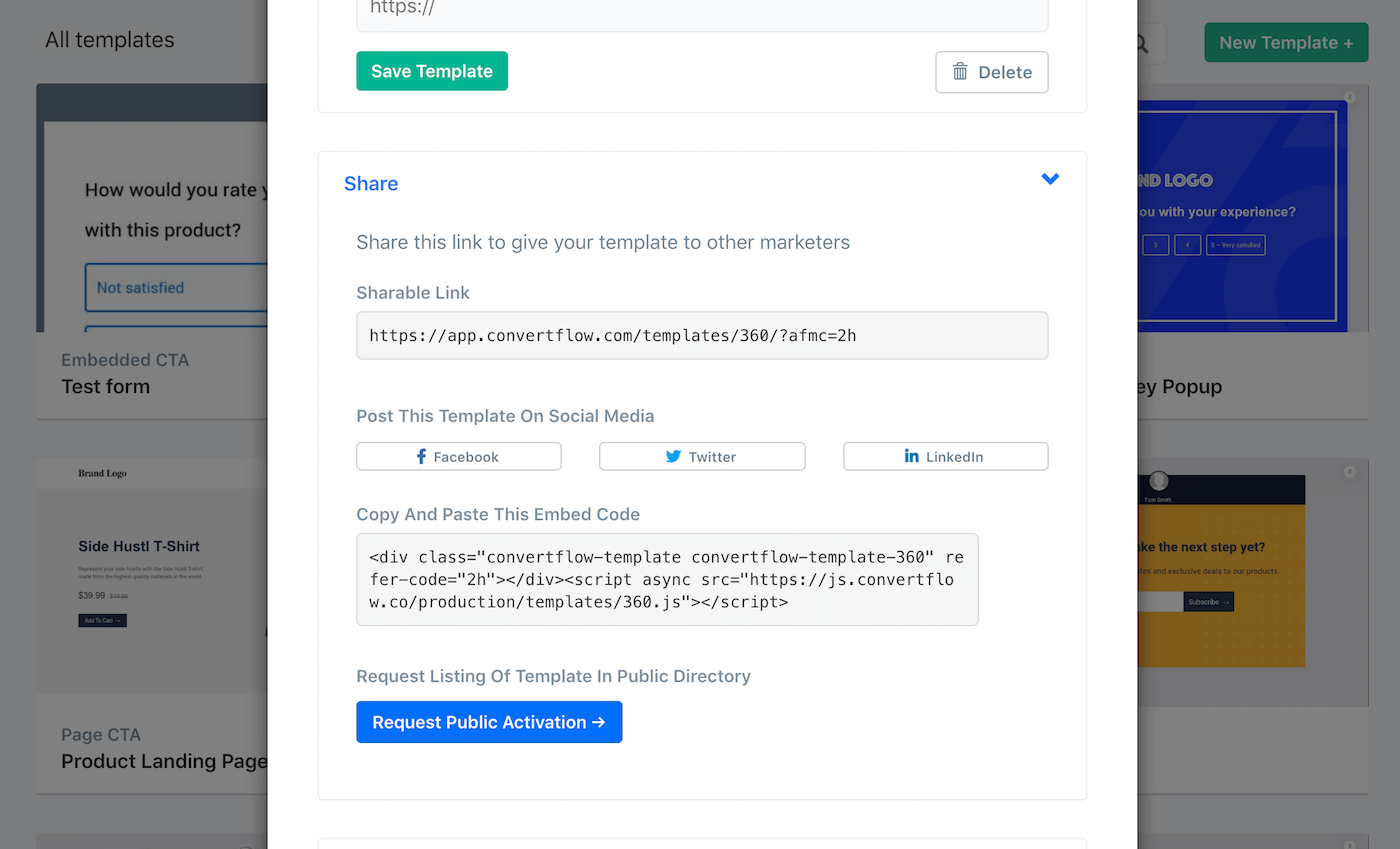Click the Share section heading
Image resolution: width=1400 pixels, height=849 pixels.
coord(371,183)
